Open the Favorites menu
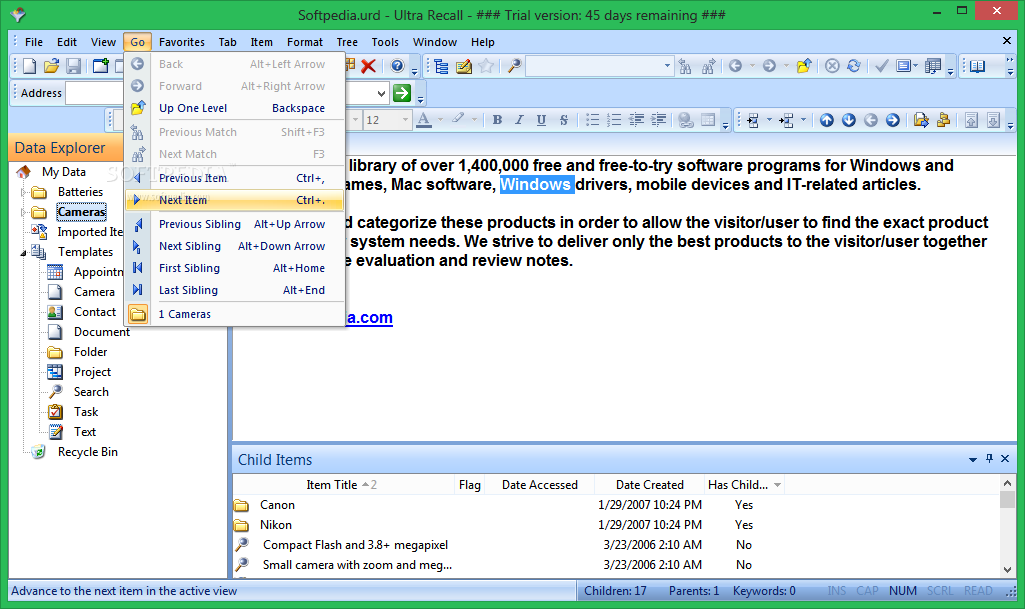The width and height of the screenshot is (1025, 609). point(182,42)
